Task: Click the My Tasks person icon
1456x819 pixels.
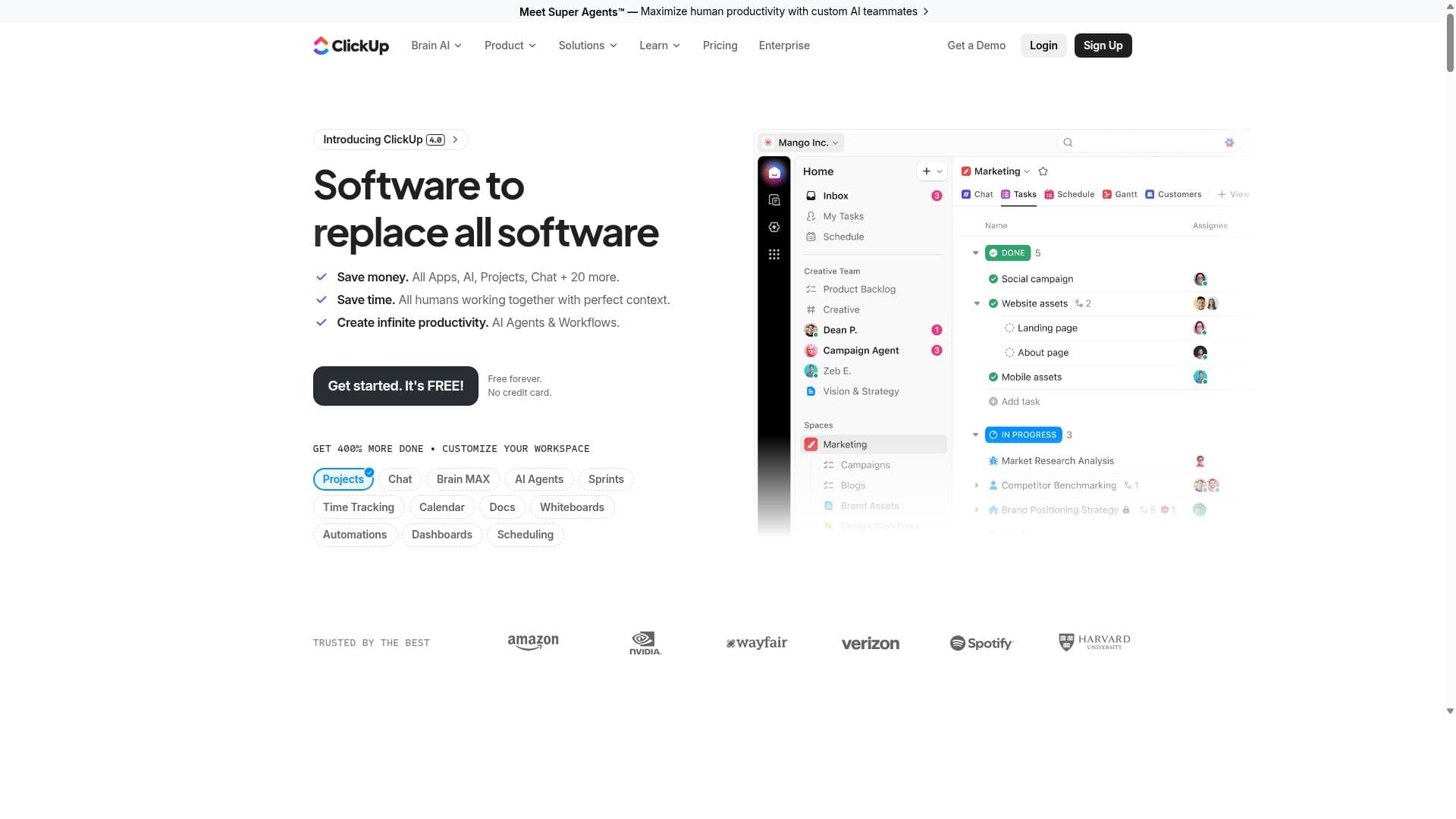Action: click(x=811, y=216)
